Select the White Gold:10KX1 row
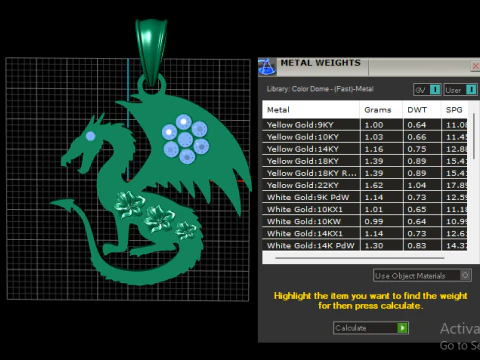The image size is (480, 360). [365, 209]
